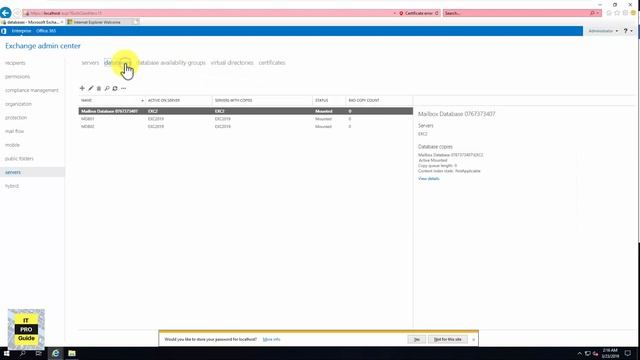
Task: Open public folders in the left navigation
Action: [19, 159]
